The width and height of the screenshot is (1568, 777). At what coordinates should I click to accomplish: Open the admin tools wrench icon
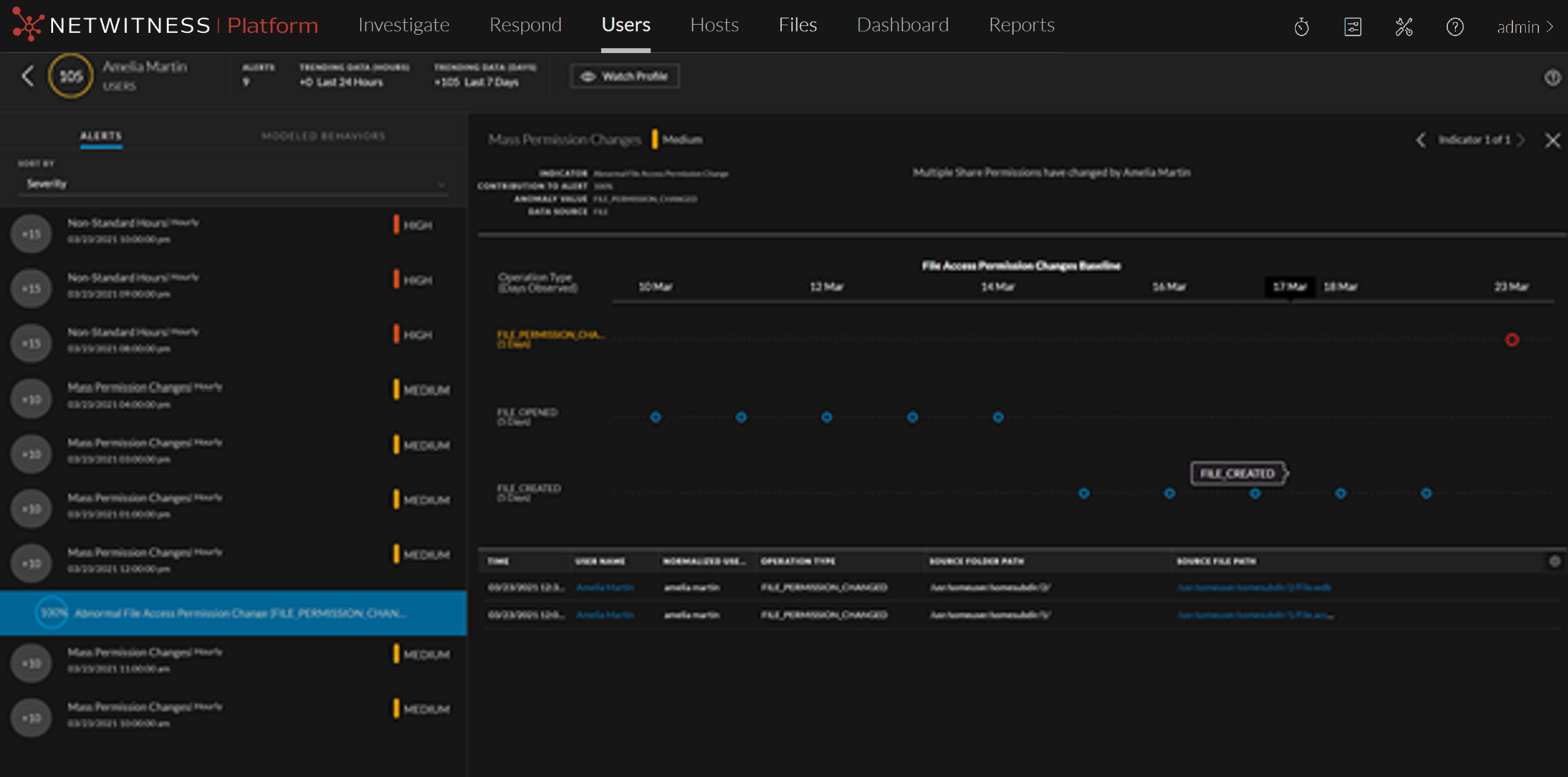[x=1404, y=27]
